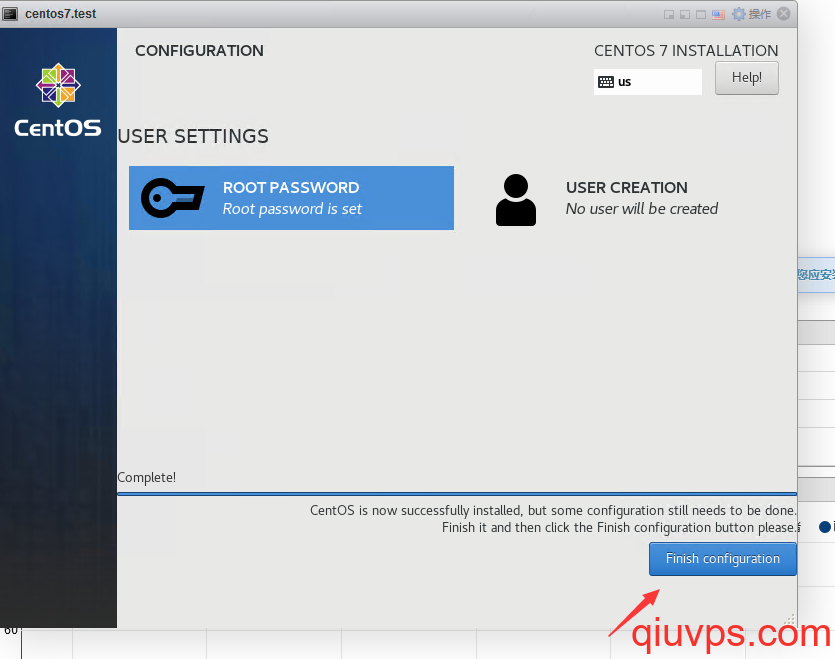The height and width of the screenshot is (659, 835).
Task: Click the person icon for user creation
Action: [516, 199]
